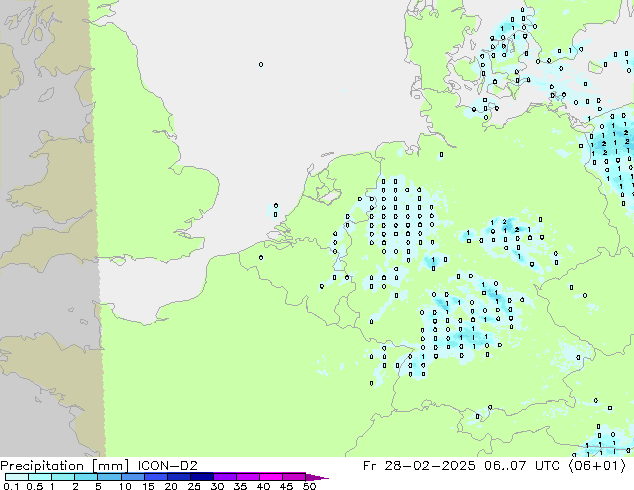The height and width of the screenshot is (490, 634).
Task: Click the '[mm]' unit label
Action: [110, 466]
